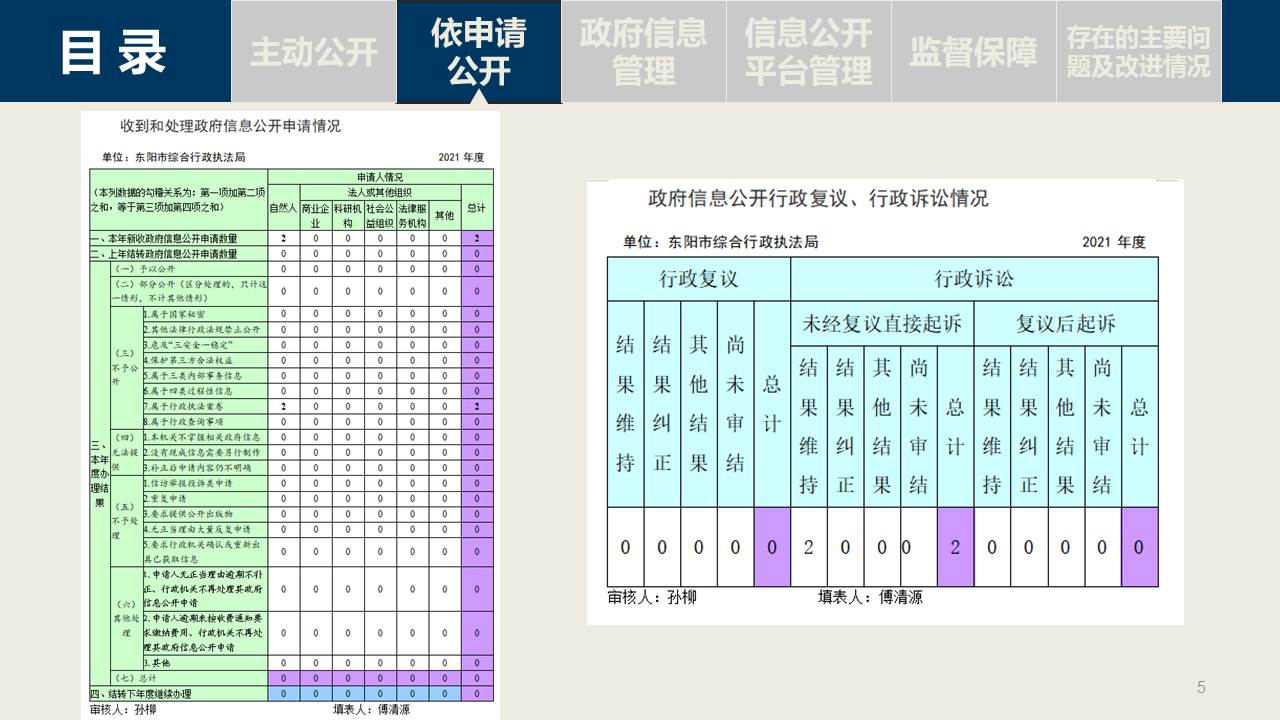Select the 政府信息公开行政复议、行政诉讼情况 title
1280x720 pixels.
point(818,198)
